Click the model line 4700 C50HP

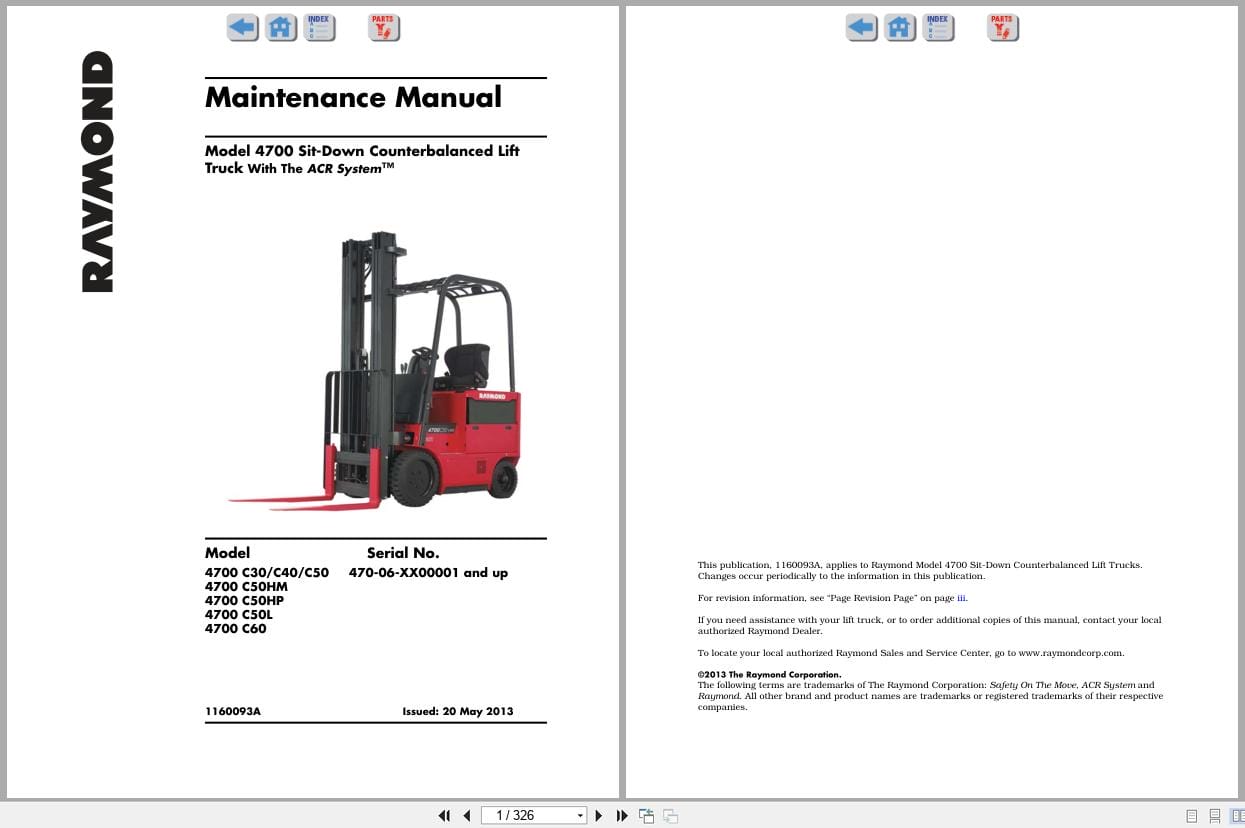(244, 601)
